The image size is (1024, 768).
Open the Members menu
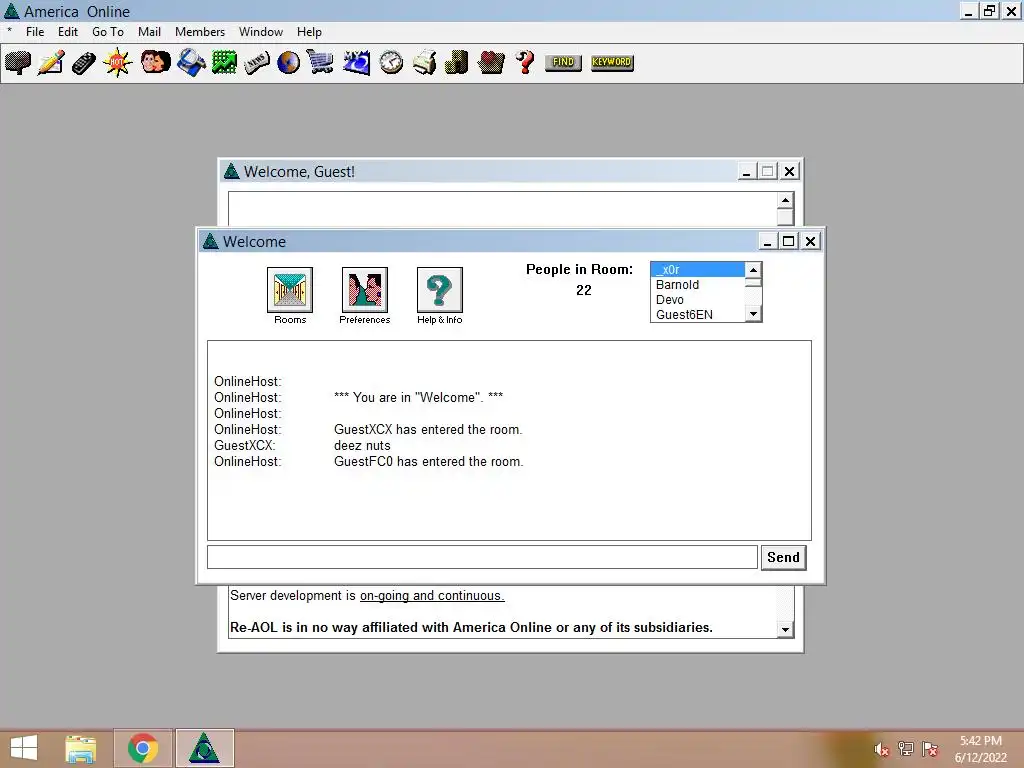200,32
